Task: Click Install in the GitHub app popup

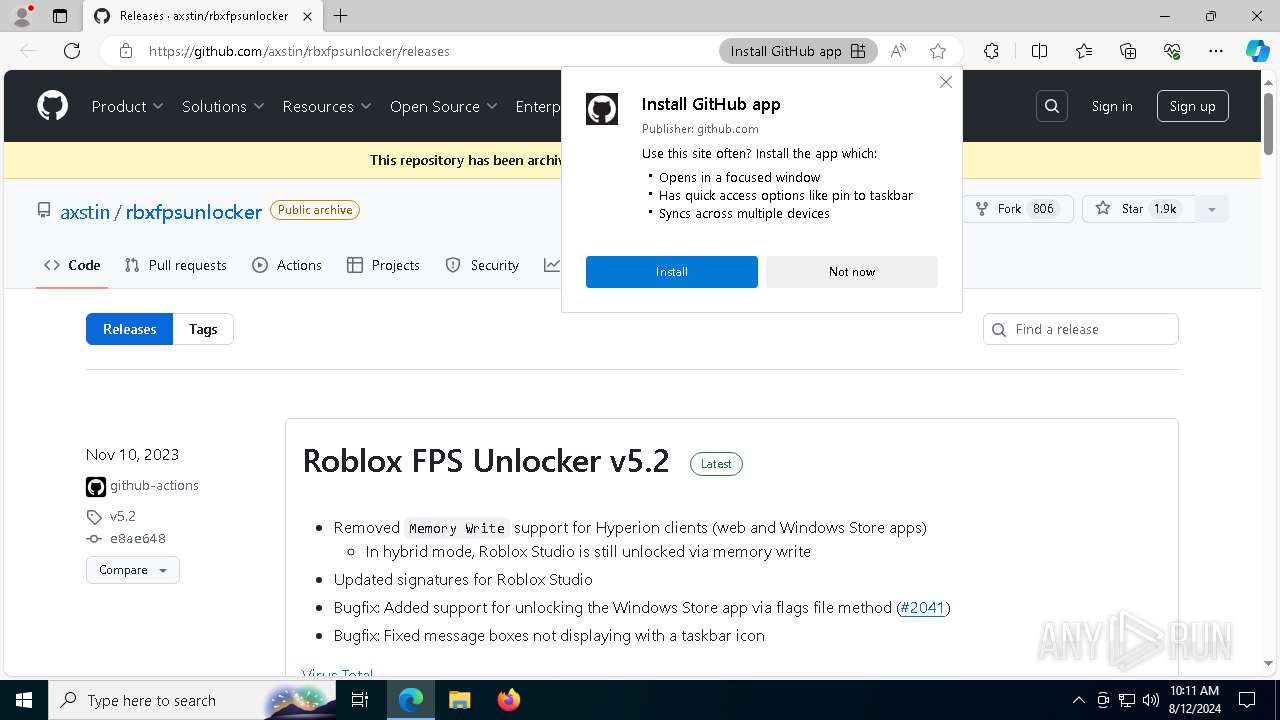Action: coord(672,272)
